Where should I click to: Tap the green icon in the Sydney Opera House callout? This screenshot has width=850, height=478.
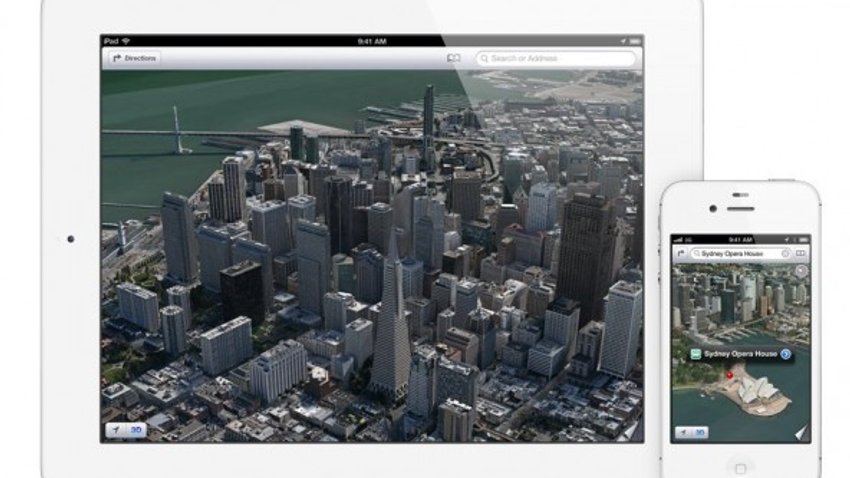point(696,354)
